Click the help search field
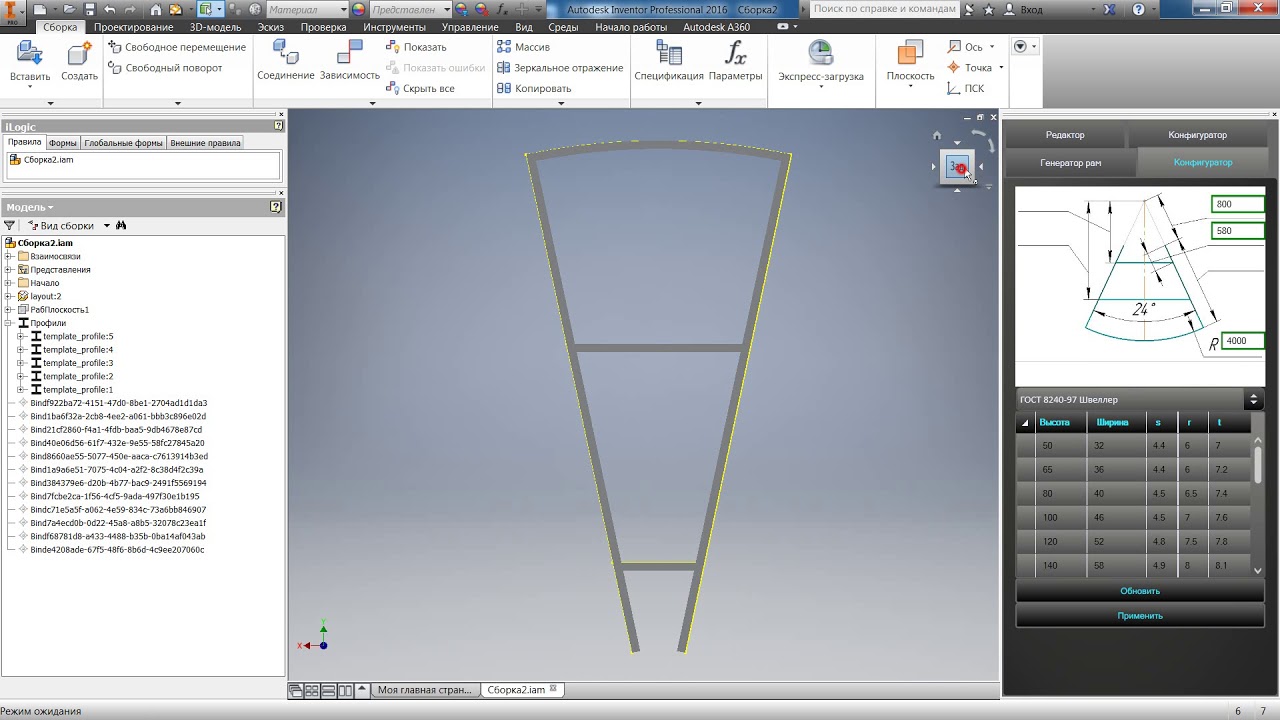 (885, 9)
